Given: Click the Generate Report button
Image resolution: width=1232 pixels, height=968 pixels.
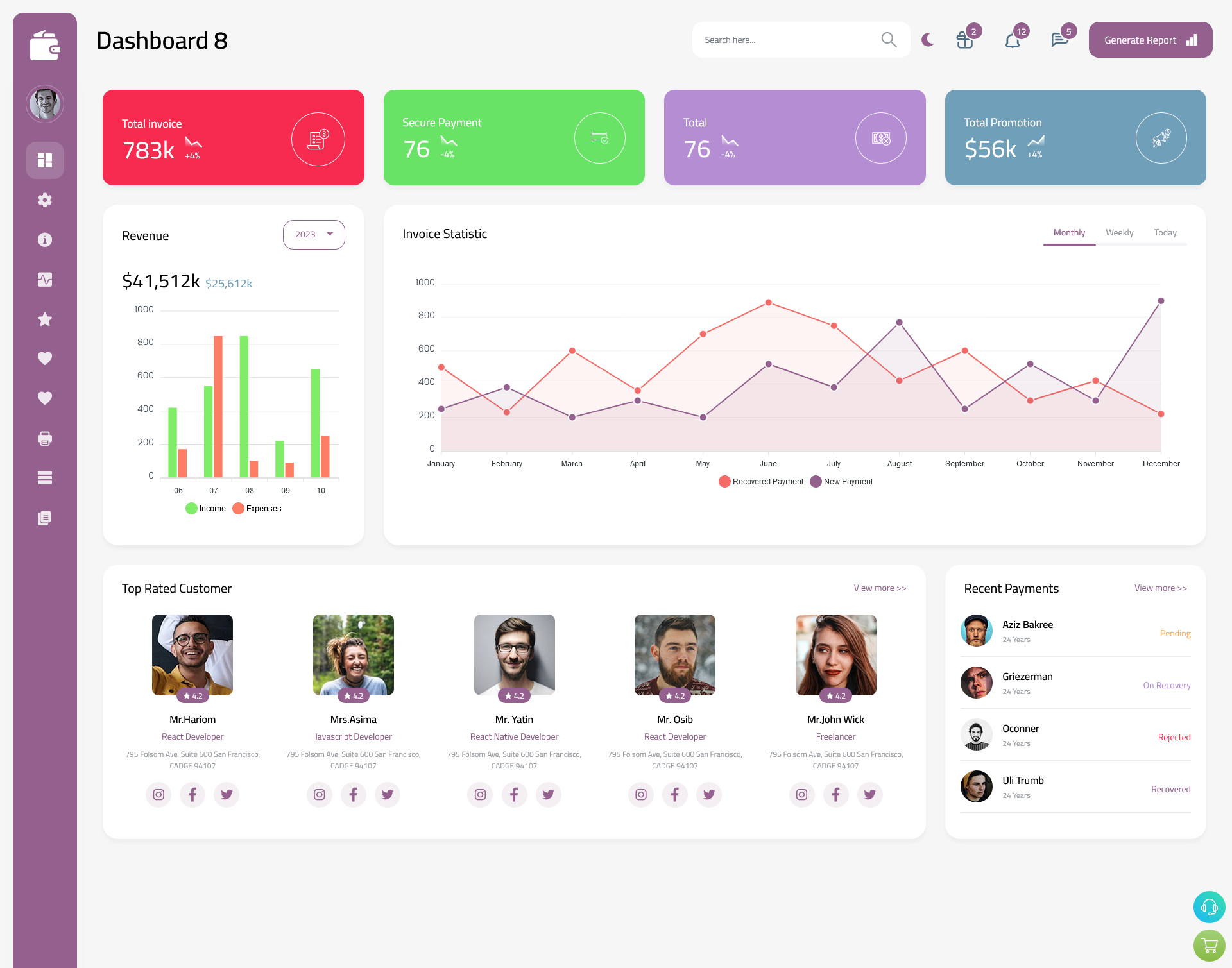Looking at the screenshot, I should 1149,40.
